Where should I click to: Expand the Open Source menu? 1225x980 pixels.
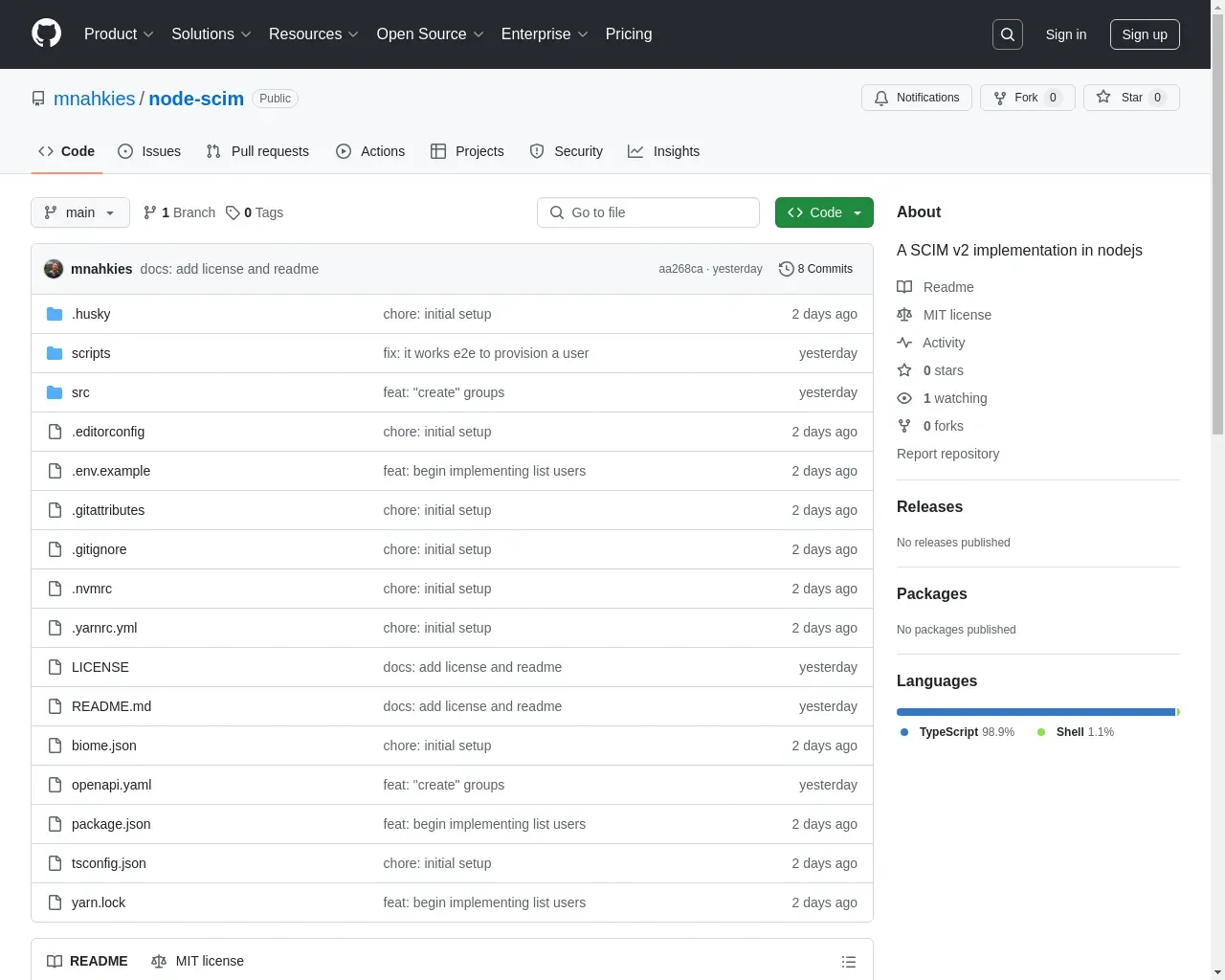point(431,34)
